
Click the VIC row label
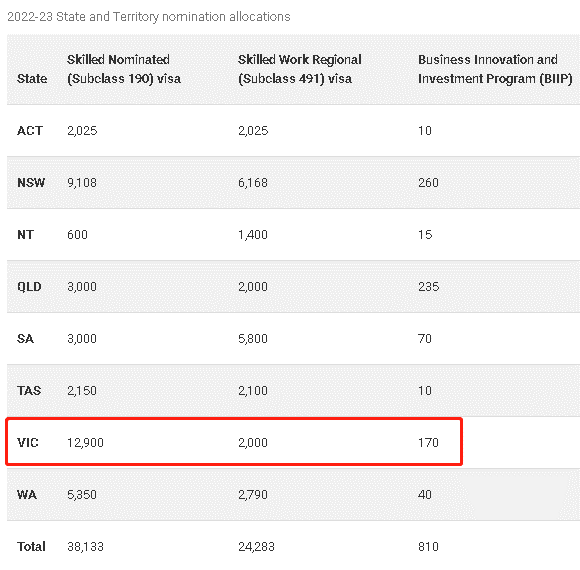[28, 443]
